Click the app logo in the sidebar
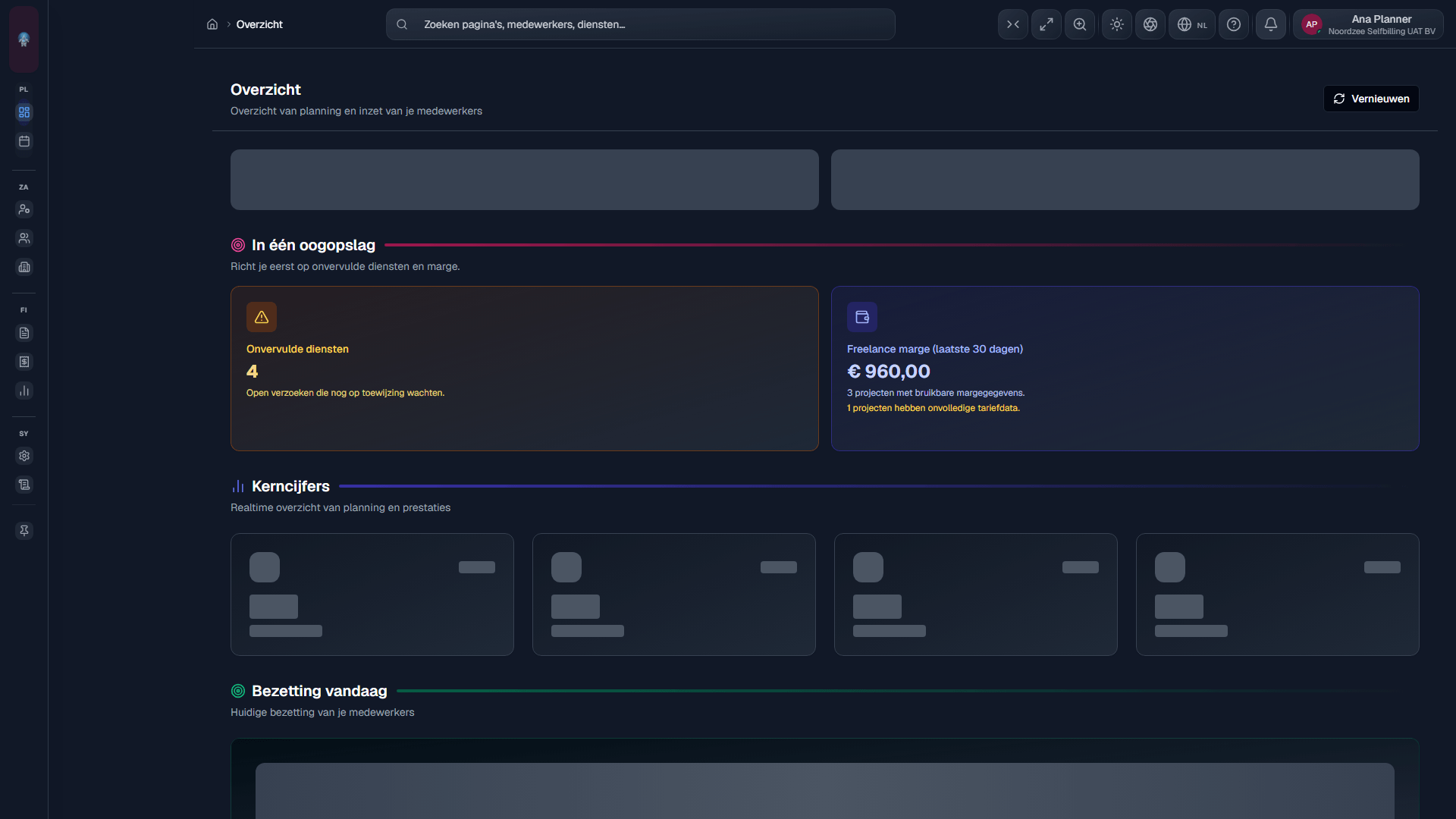Image resolution: width=1456 pixels, height=819 pixels. [24, 39]
